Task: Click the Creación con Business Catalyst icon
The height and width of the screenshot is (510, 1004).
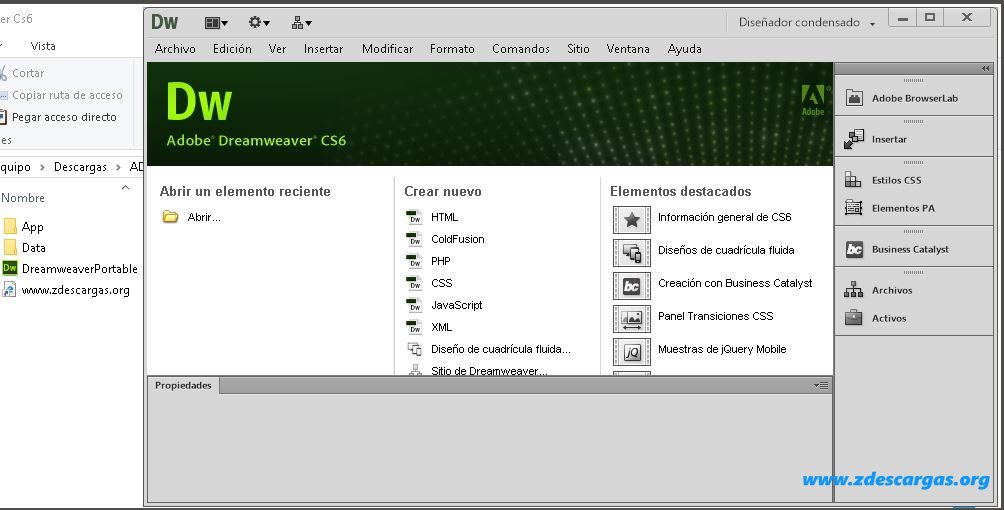Action: click(631, 286)
